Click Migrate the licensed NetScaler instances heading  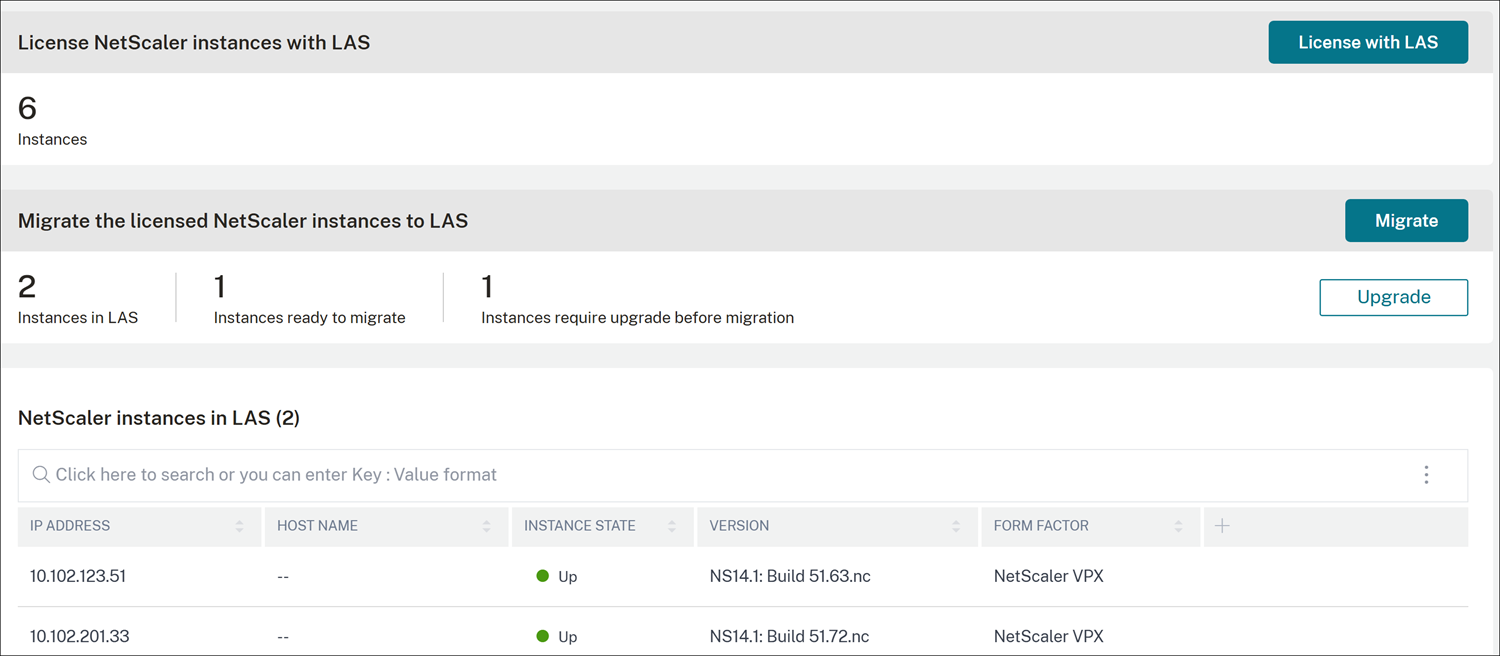click(243, 221)
